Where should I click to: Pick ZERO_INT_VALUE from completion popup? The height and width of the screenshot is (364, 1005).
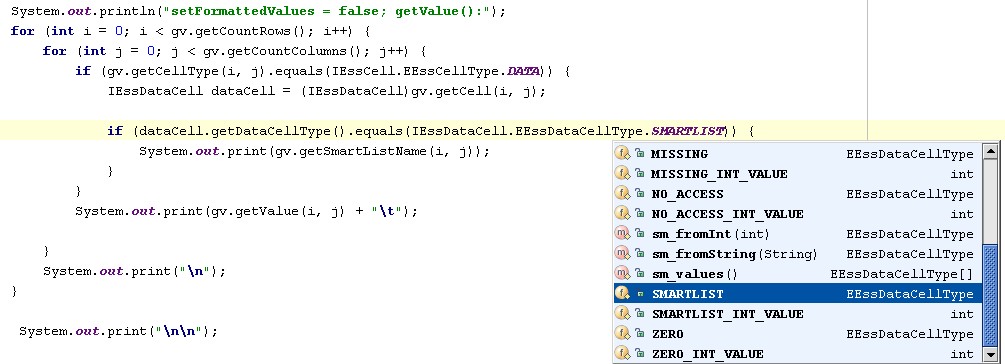pyautogui.click(x=797, y=354)
